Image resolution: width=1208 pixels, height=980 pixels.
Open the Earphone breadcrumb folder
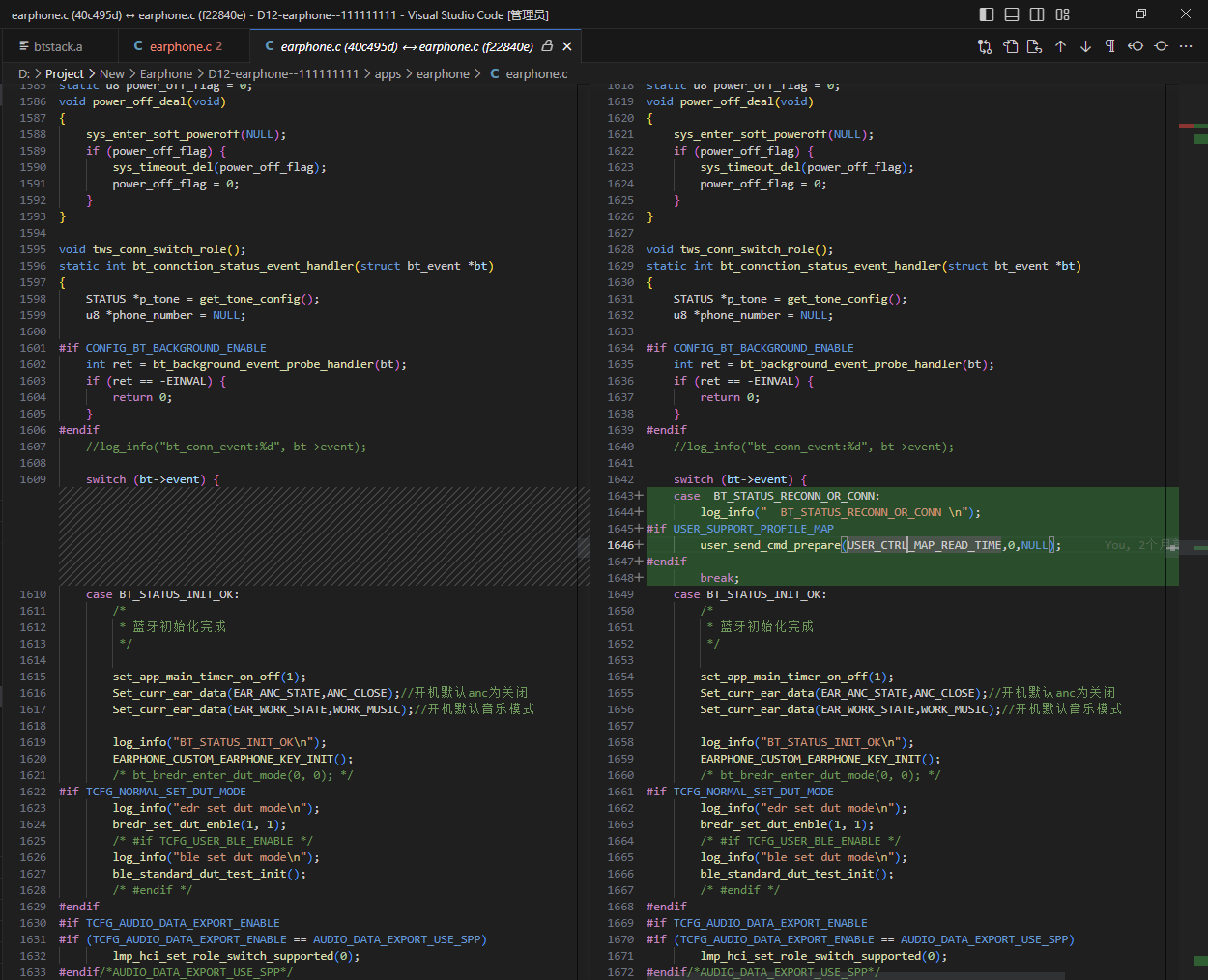tap(166, 73)
